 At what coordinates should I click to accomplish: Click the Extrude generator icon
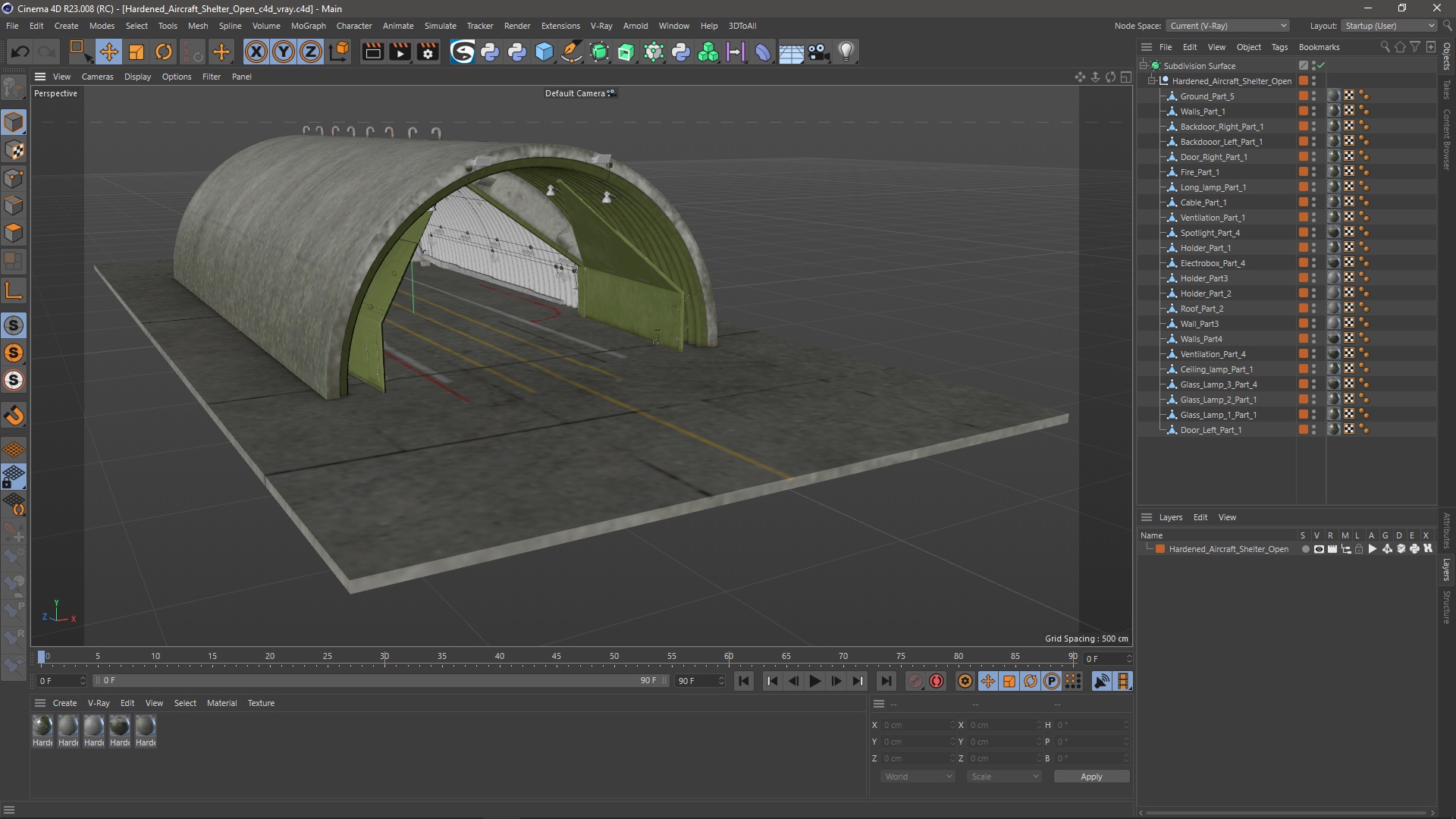[626, 52]
